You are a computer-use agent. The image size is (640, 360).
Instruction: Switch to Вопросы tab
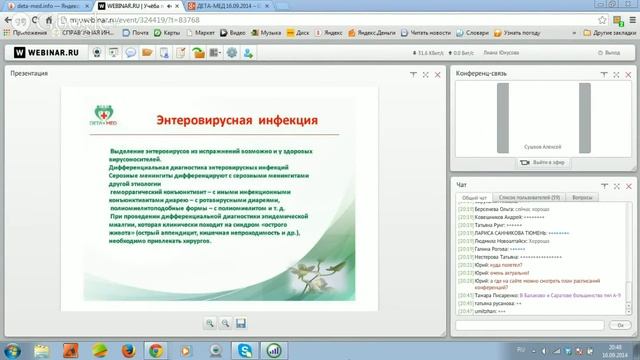pos(582,197)
